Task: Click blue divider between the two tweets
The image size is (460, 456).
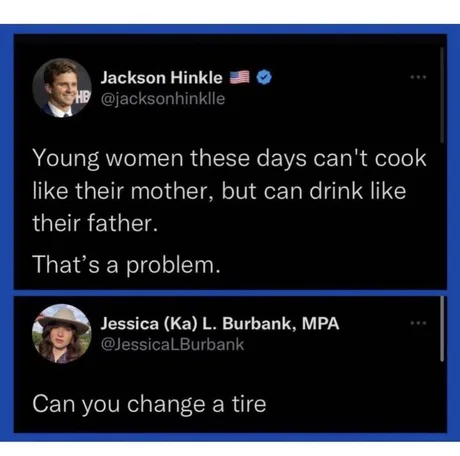Action: pos(230,293)
